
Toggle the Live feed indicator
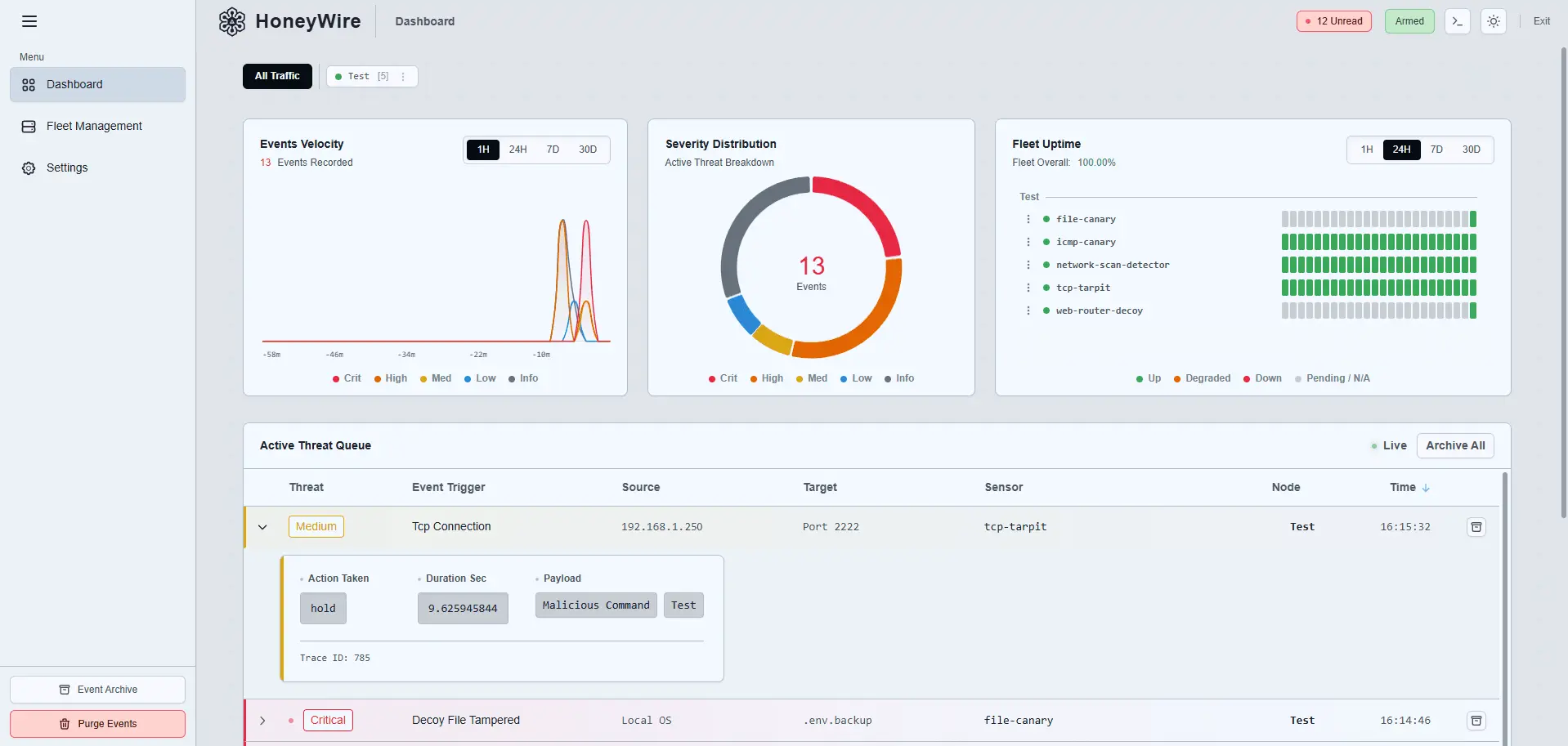[x=1389, y=446]
